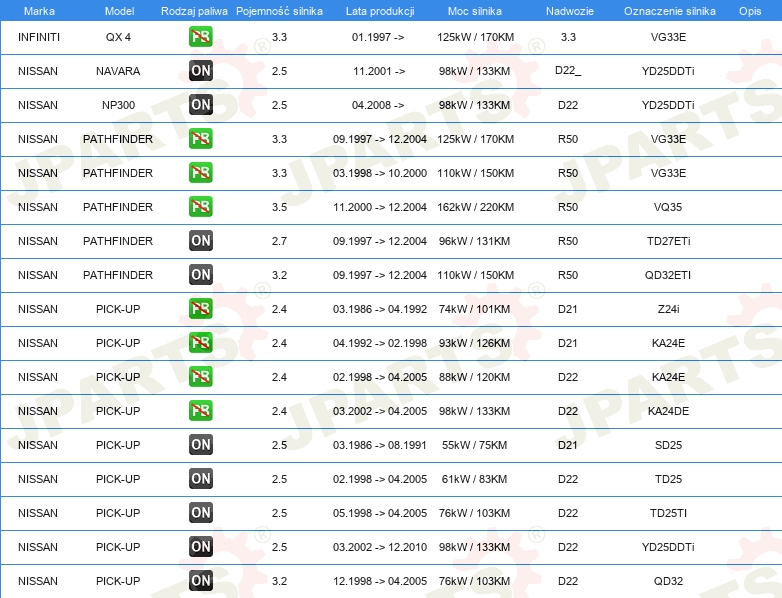Viewport: 782px width, 598px height.
Task: Click the ON diesel icon in the PICK-UP TD25TI row
Action: click(200, 513)
